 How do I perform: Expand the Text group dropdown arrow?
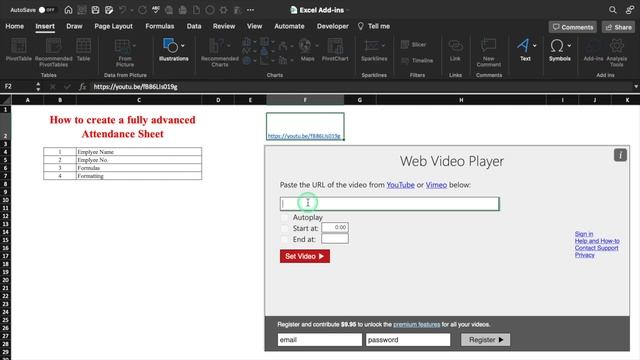(535, 46)
